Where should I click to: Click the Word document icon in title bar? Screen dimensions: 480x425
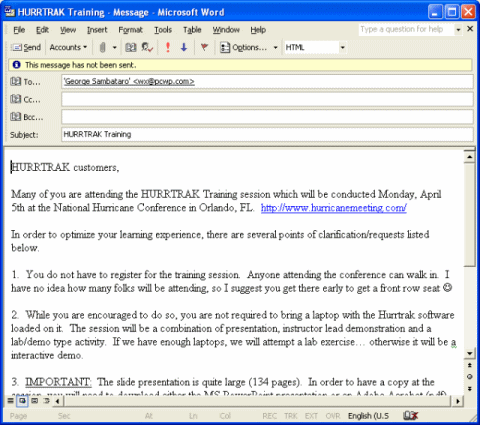coord(10,12)
